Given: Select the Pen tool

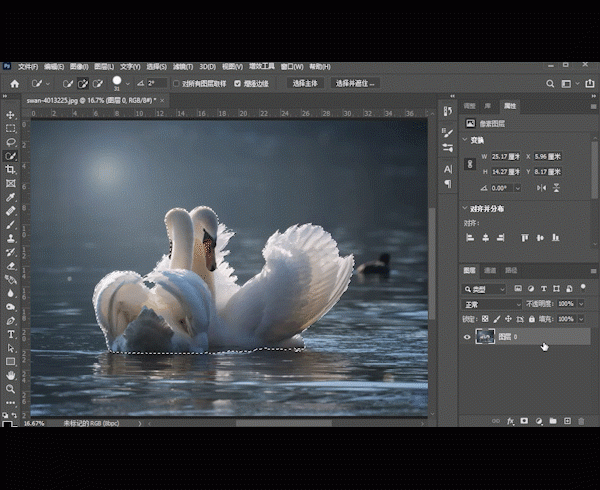Looking at the screenshot, I should pyautogui.click(x=11, y=321).
